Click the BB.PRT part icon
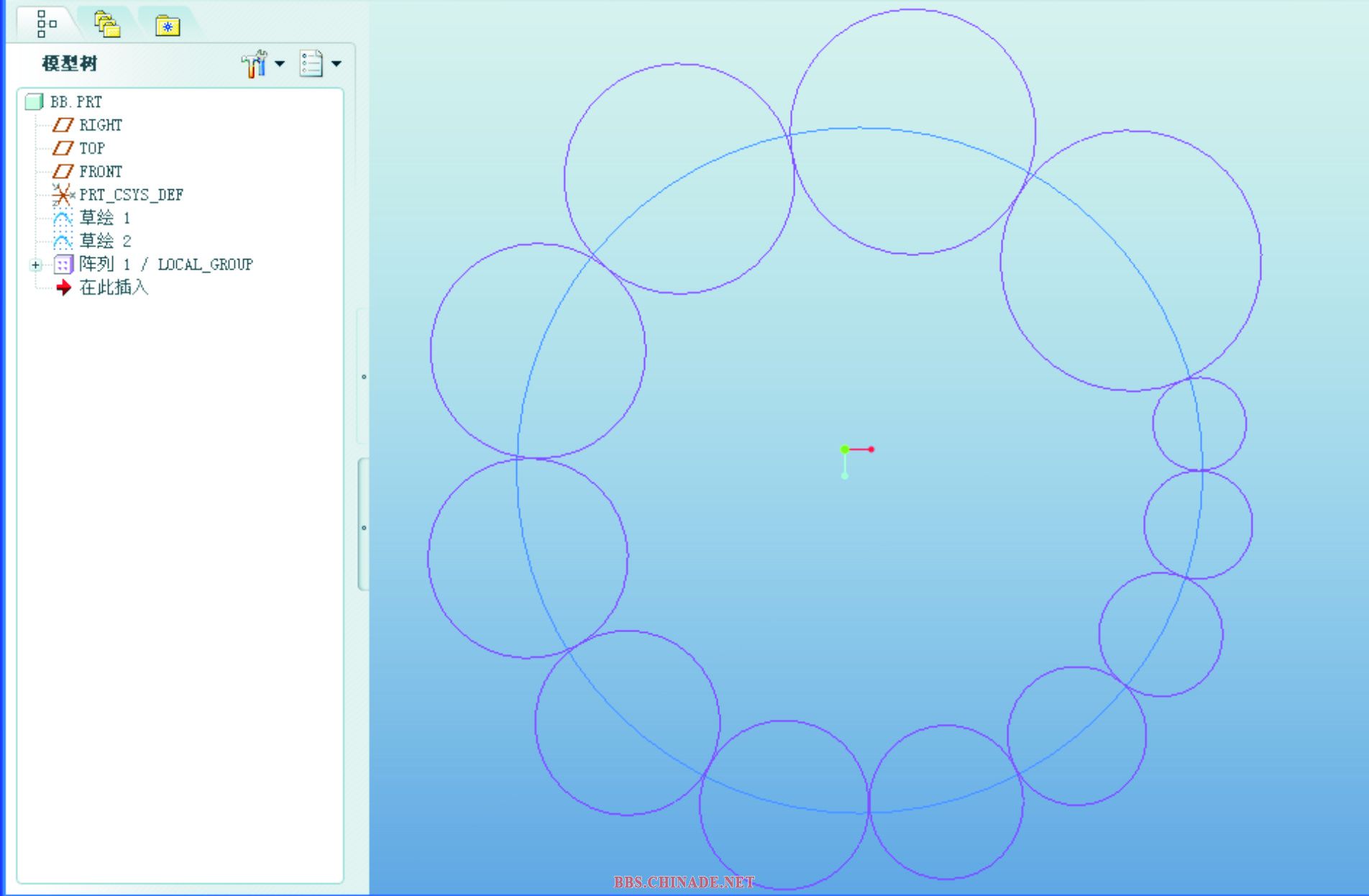Screen dimensions: 1369x896 pos(35,101)
